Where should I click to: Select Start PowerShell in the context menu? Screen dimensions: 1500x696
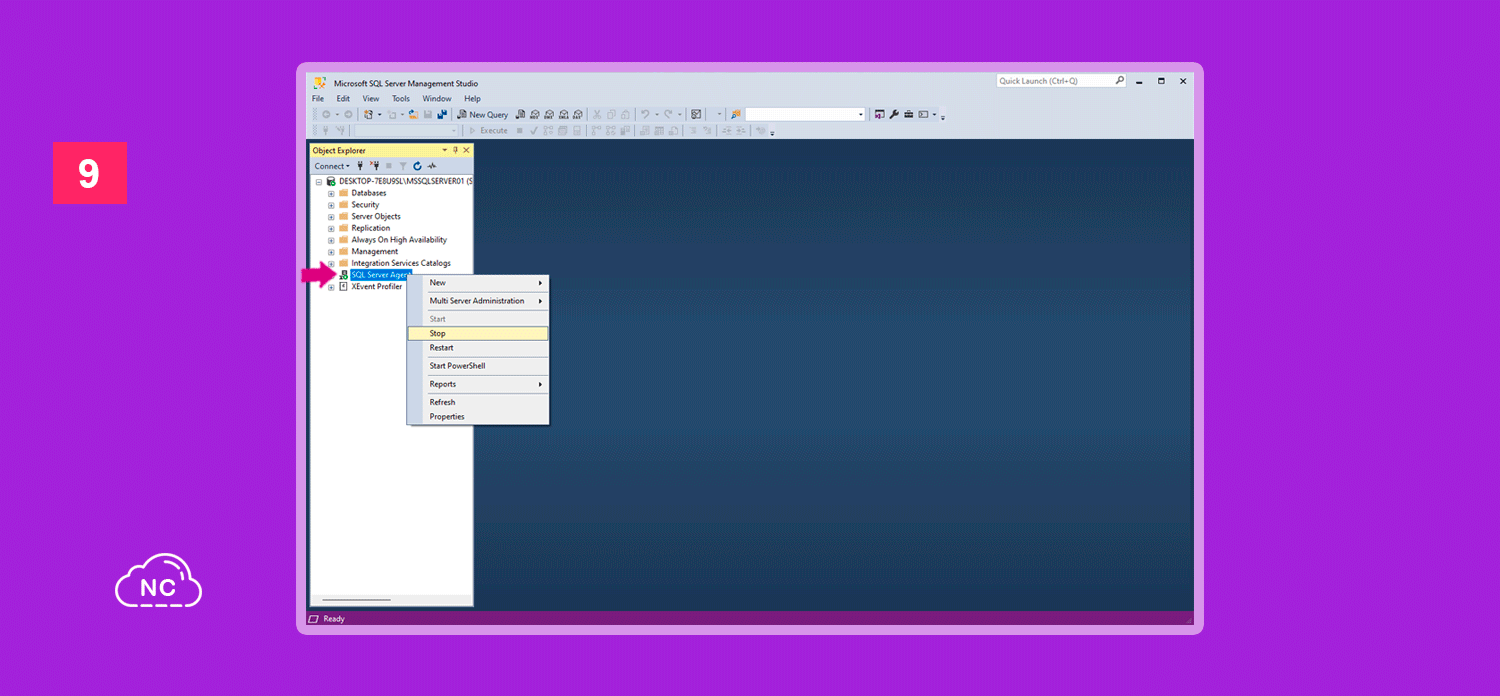pyautogui.click(x=478, y=366)
